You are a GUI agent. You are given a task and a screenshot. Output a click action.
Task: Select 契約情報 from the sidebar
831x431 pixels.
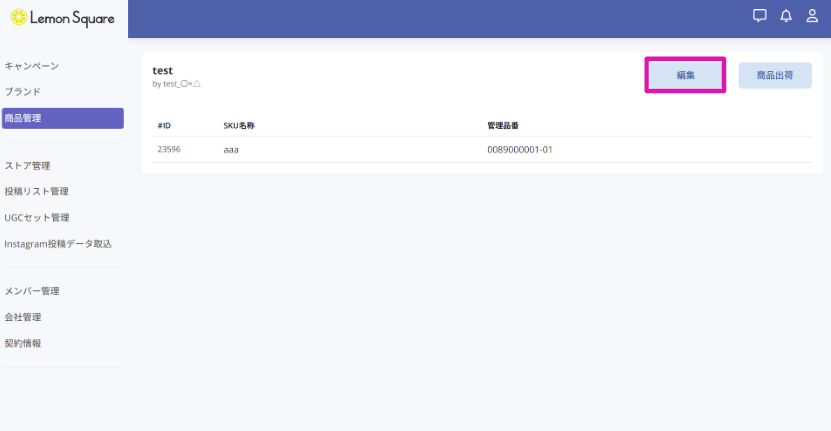(x=23, y=344)
